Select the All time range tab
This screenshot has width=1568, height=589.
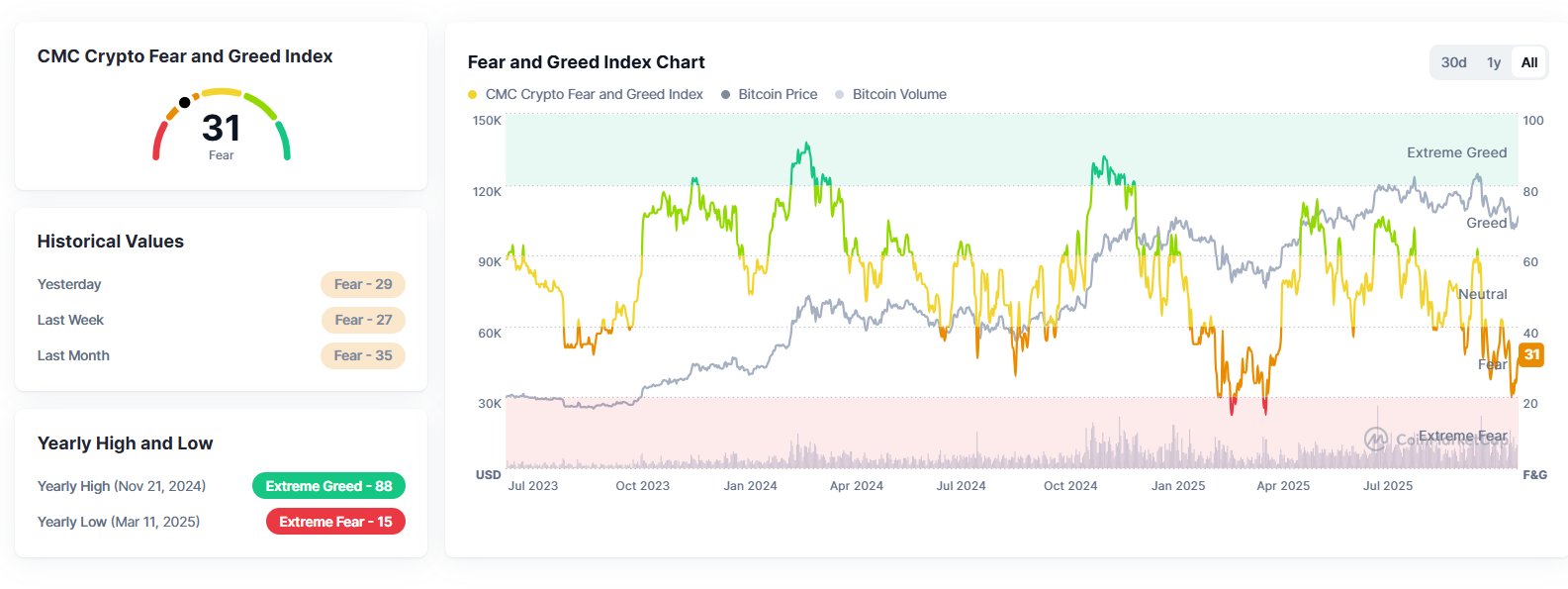[x=1529, y=62]
